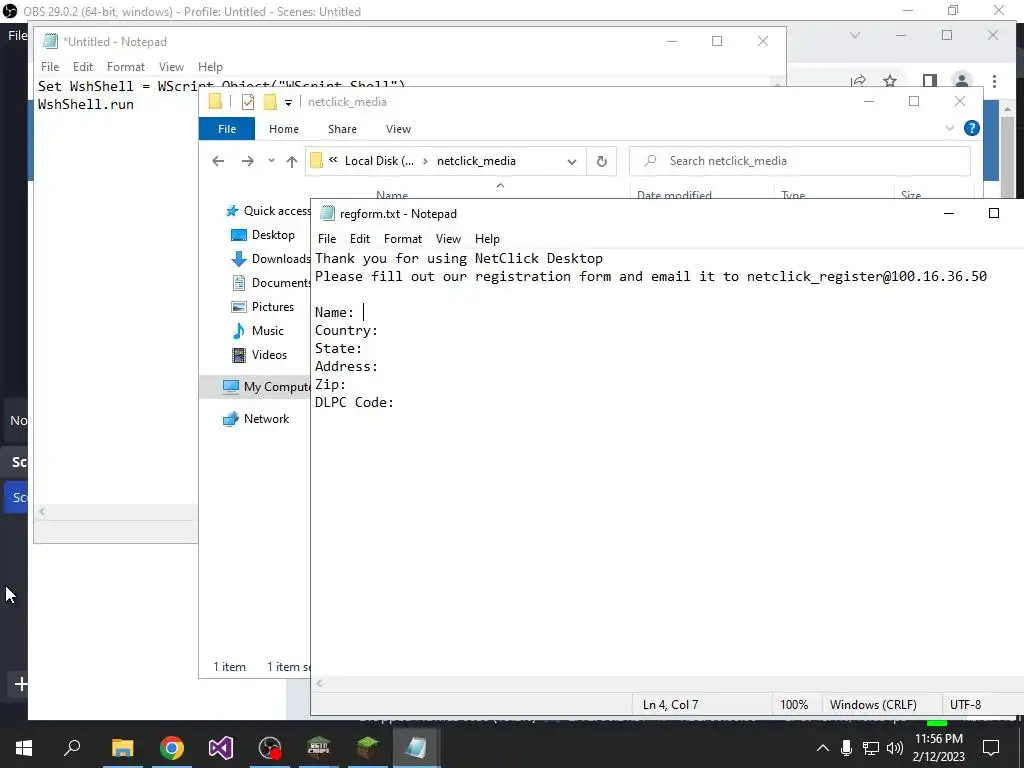
Task: Open Minecraft grass block taskbar icon
Action: point(368,747)
